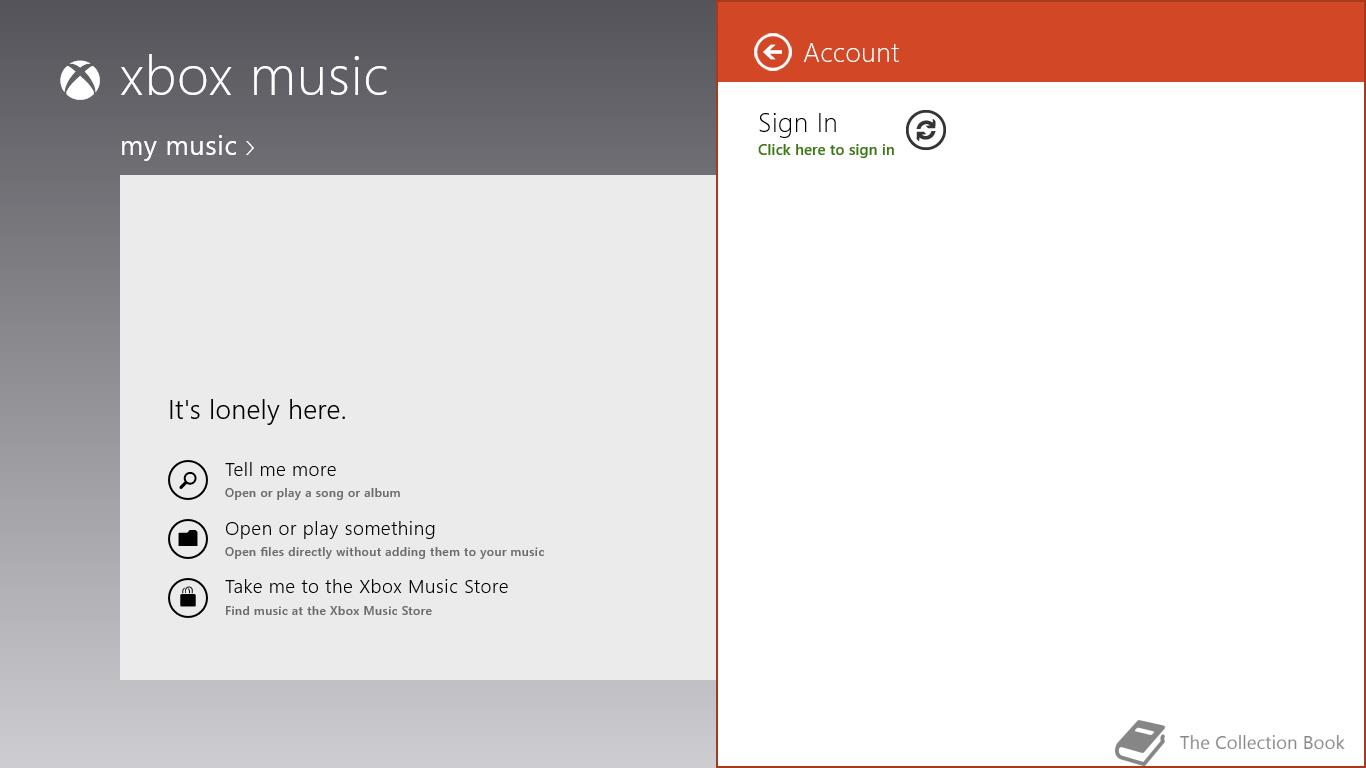Open the my music heading

[x=178, y=146]
